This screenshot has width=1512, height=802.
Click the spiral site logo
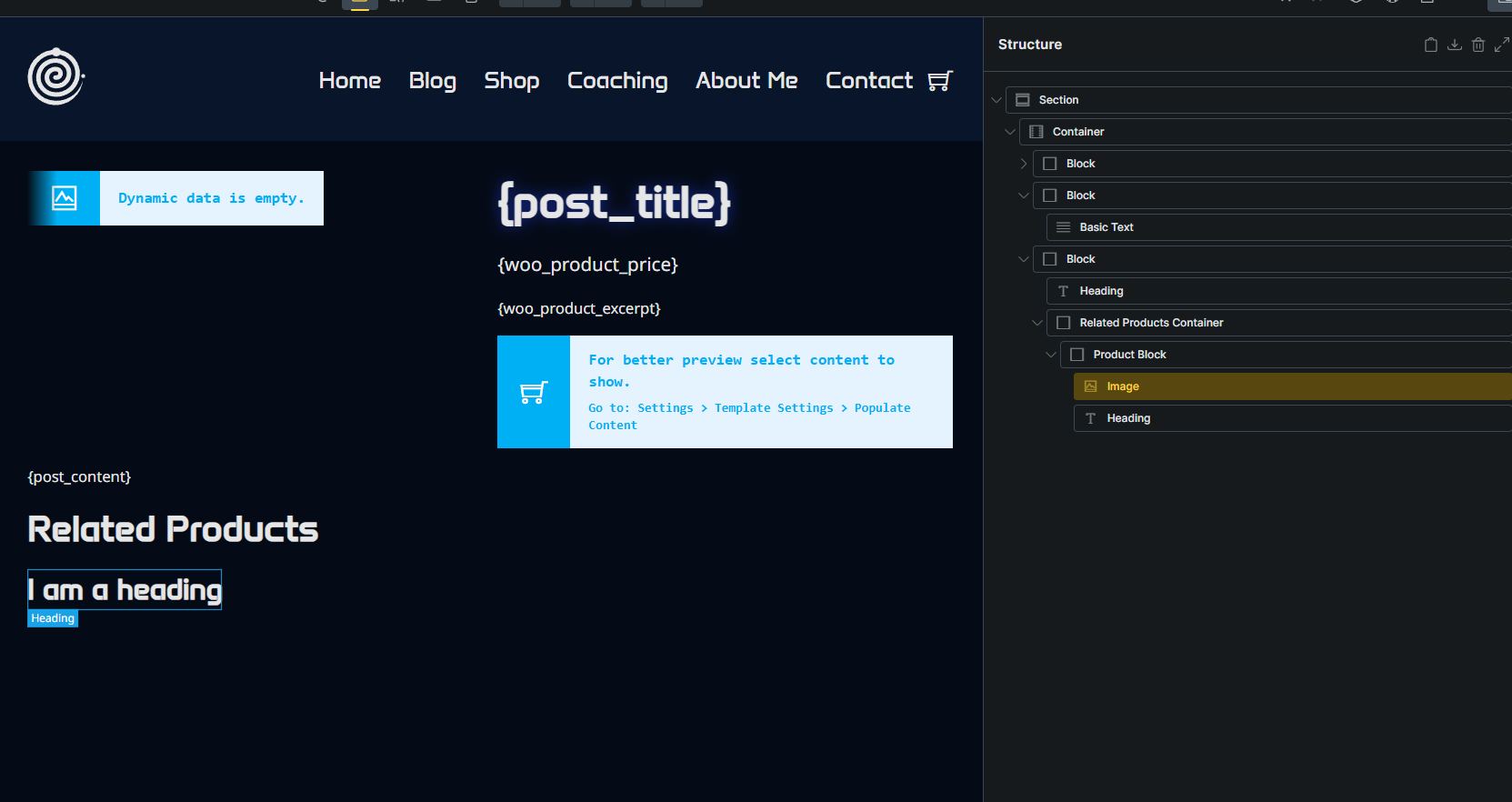55,76
